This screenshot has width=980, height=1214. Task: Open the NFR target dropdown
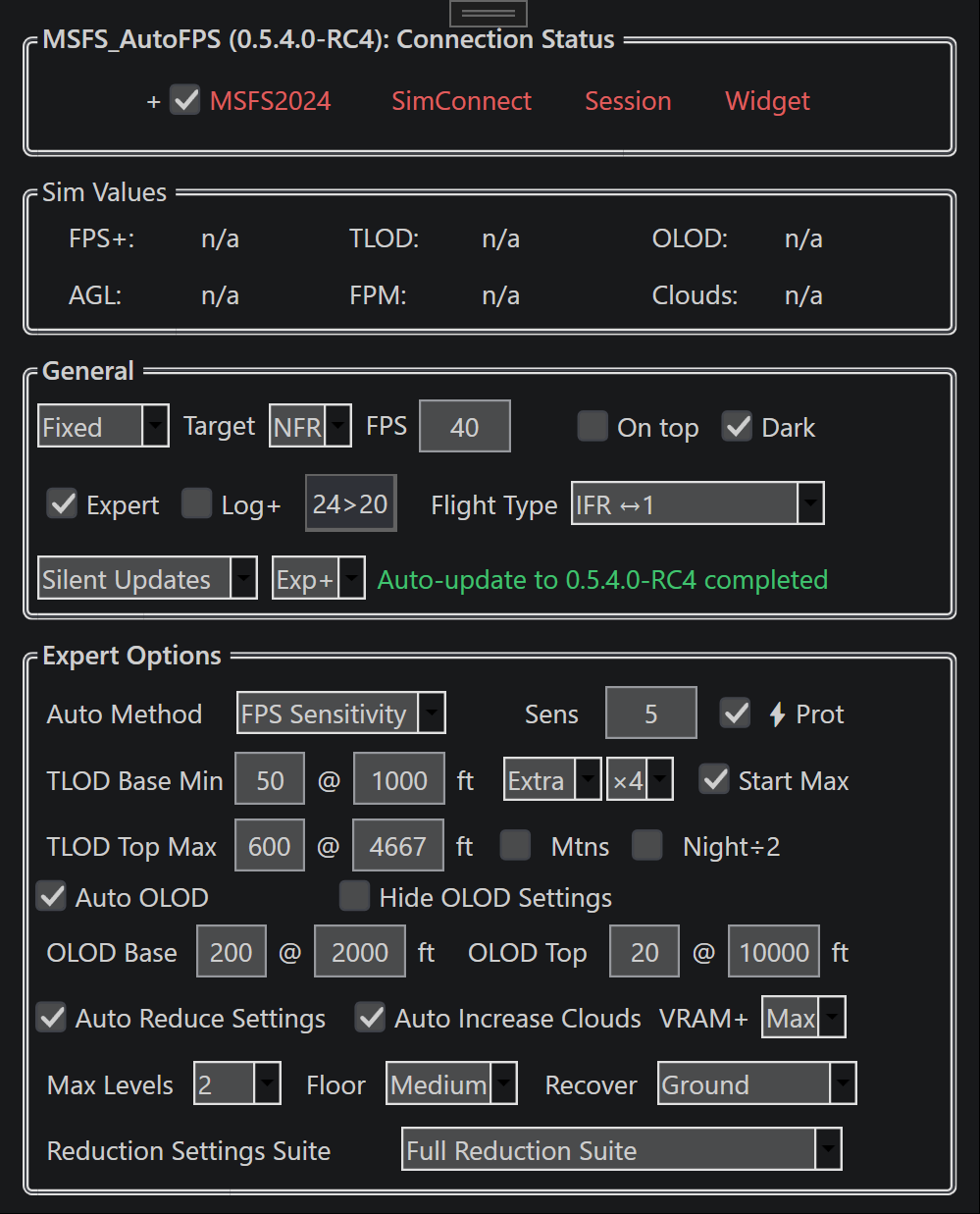coord(310,426)
